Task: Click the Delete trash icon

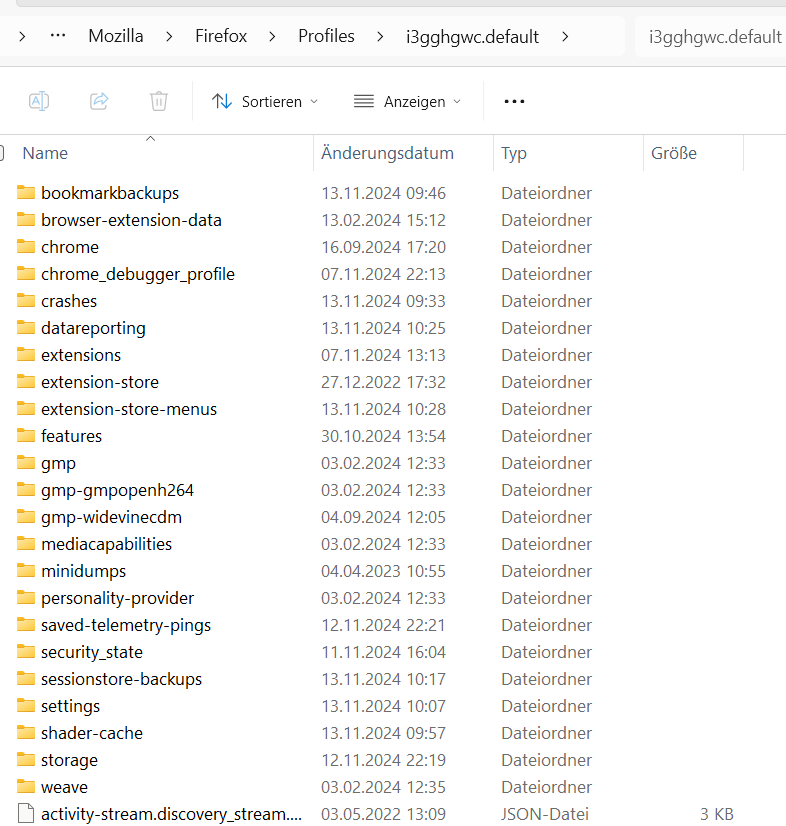Action: (159, 101)
